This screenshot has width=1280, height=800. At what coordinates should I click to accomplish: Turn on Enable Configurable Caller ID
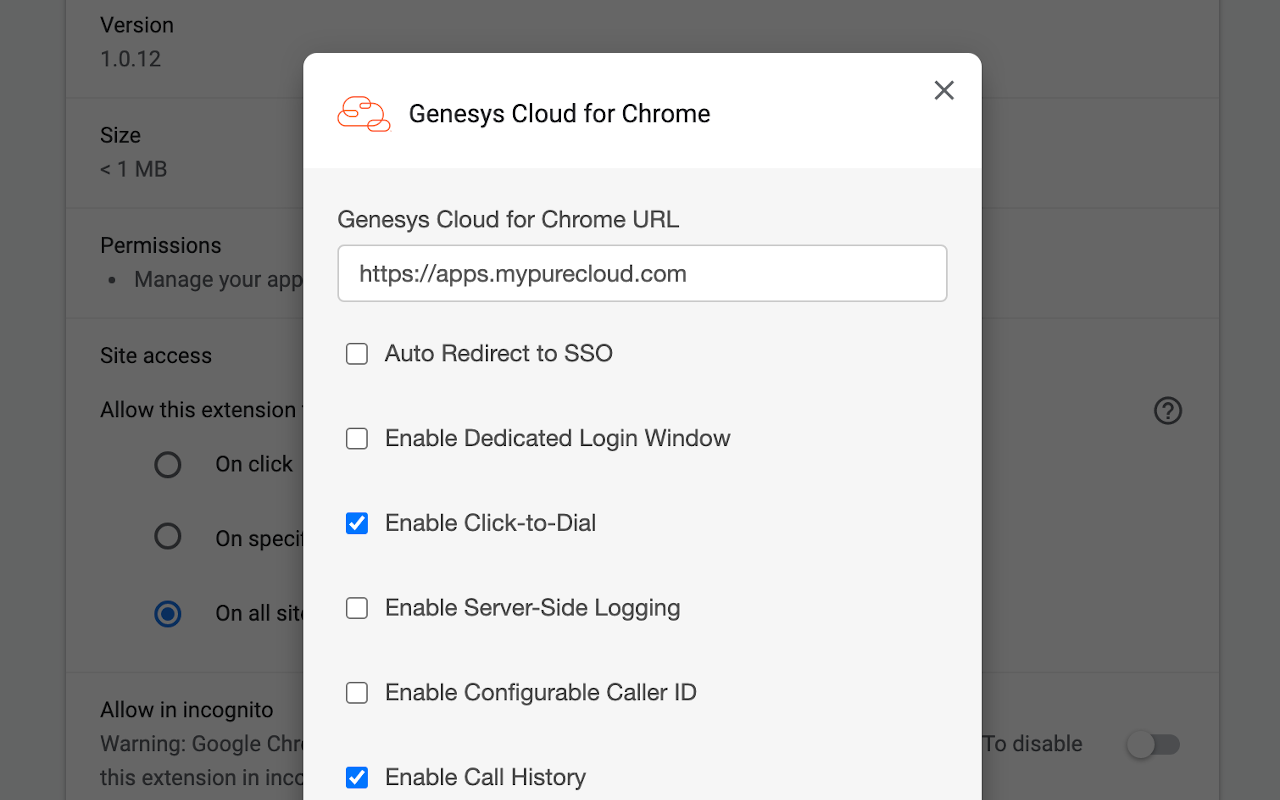[357, 693]
